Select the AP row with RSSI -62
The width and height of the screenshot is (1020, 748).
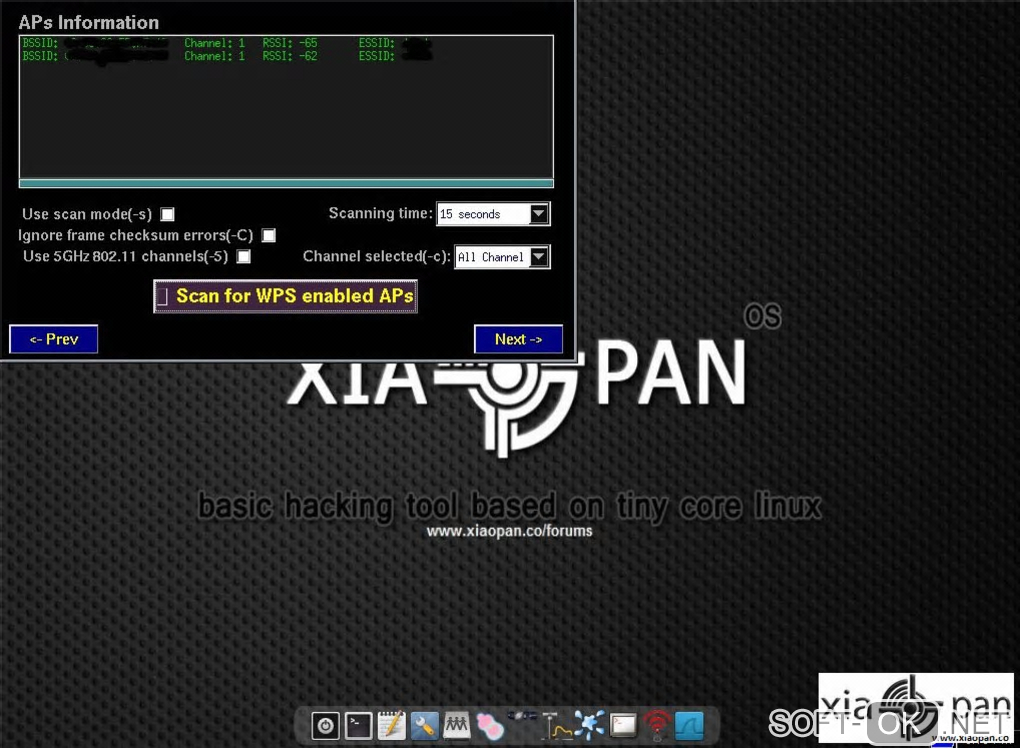point(286,56)
